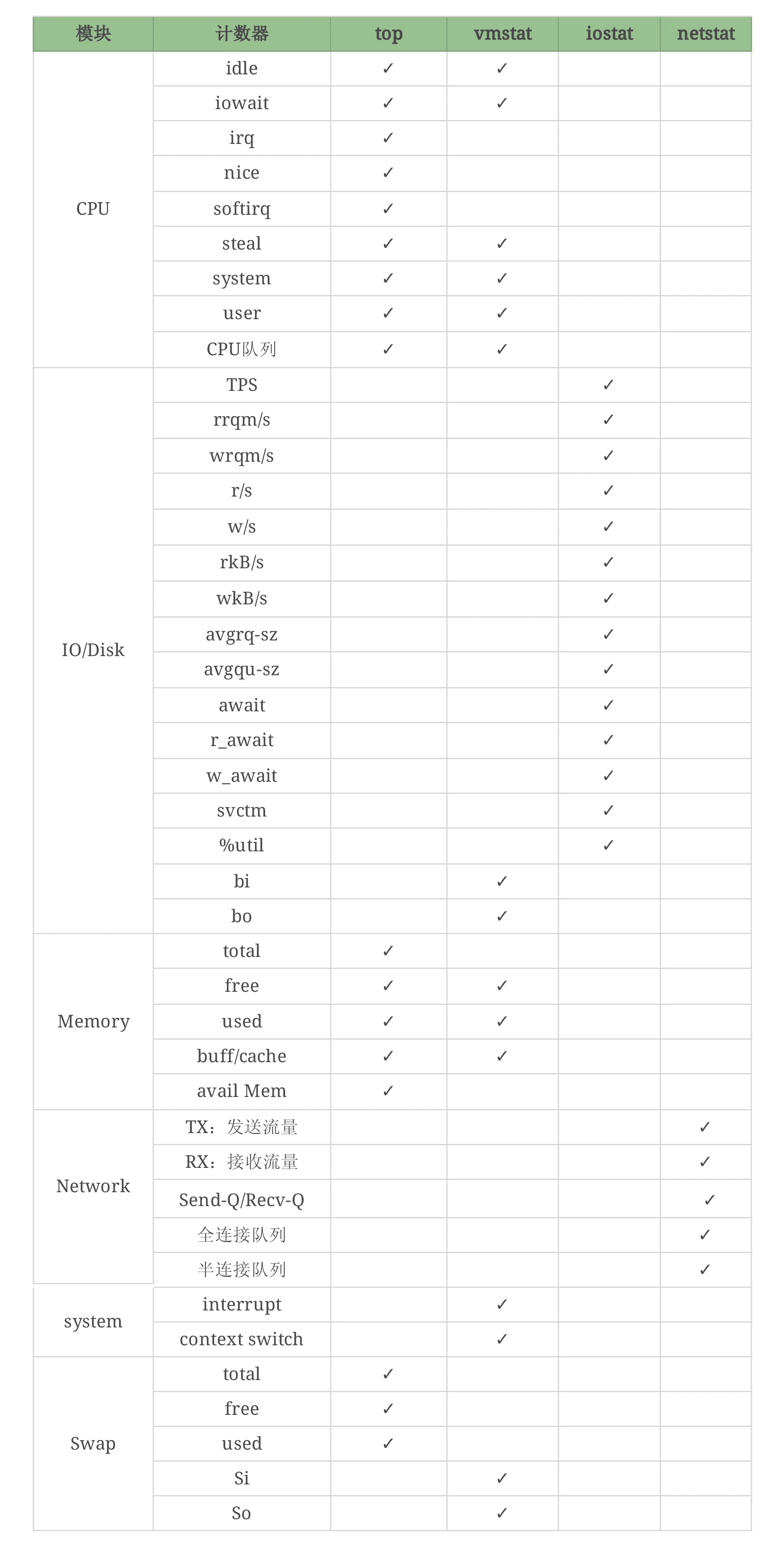Select the vmstat column header
Image resolution: width=784 pixels, height=1547 pixels.
pyautogui.click(x=502, y=33)
